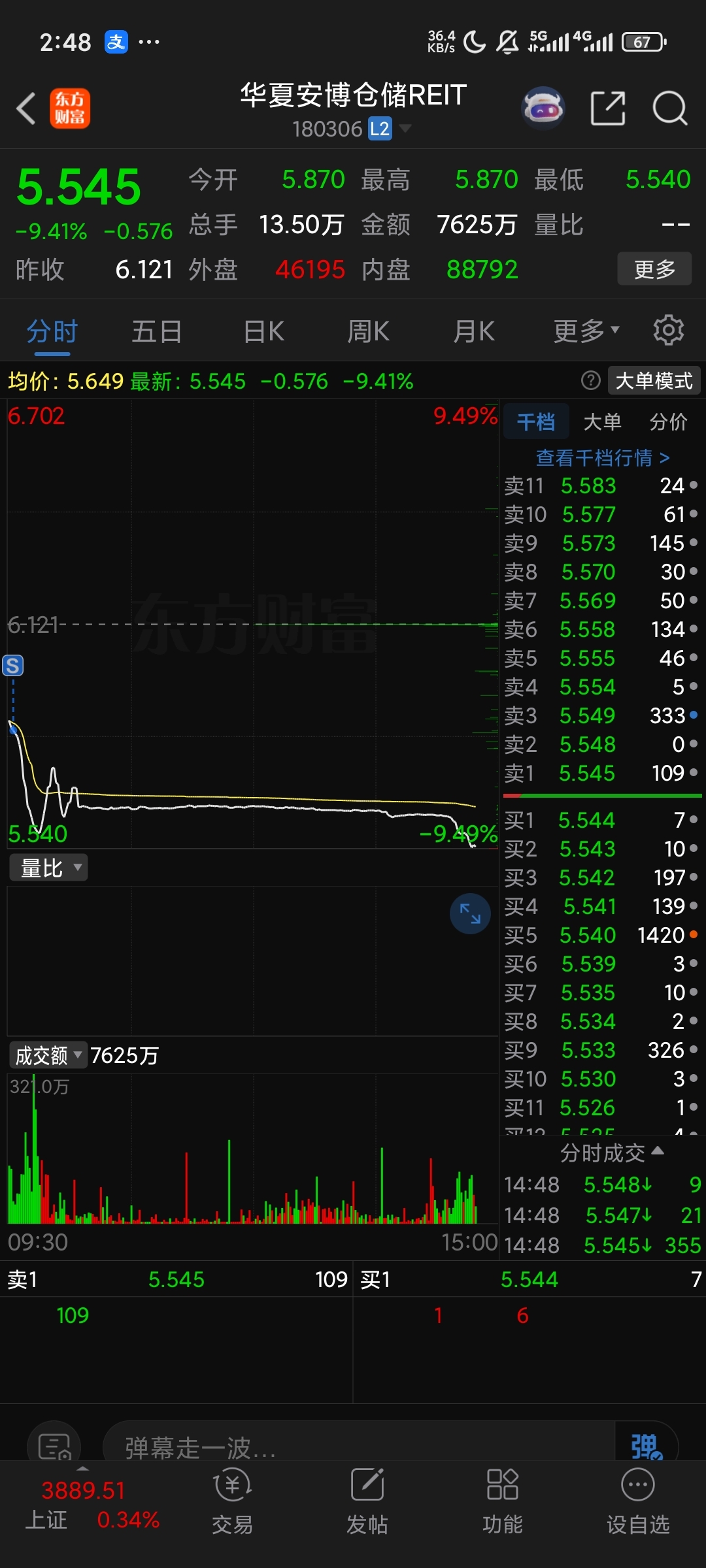Tap the 卖1 5.545 order row

(601, 773)
